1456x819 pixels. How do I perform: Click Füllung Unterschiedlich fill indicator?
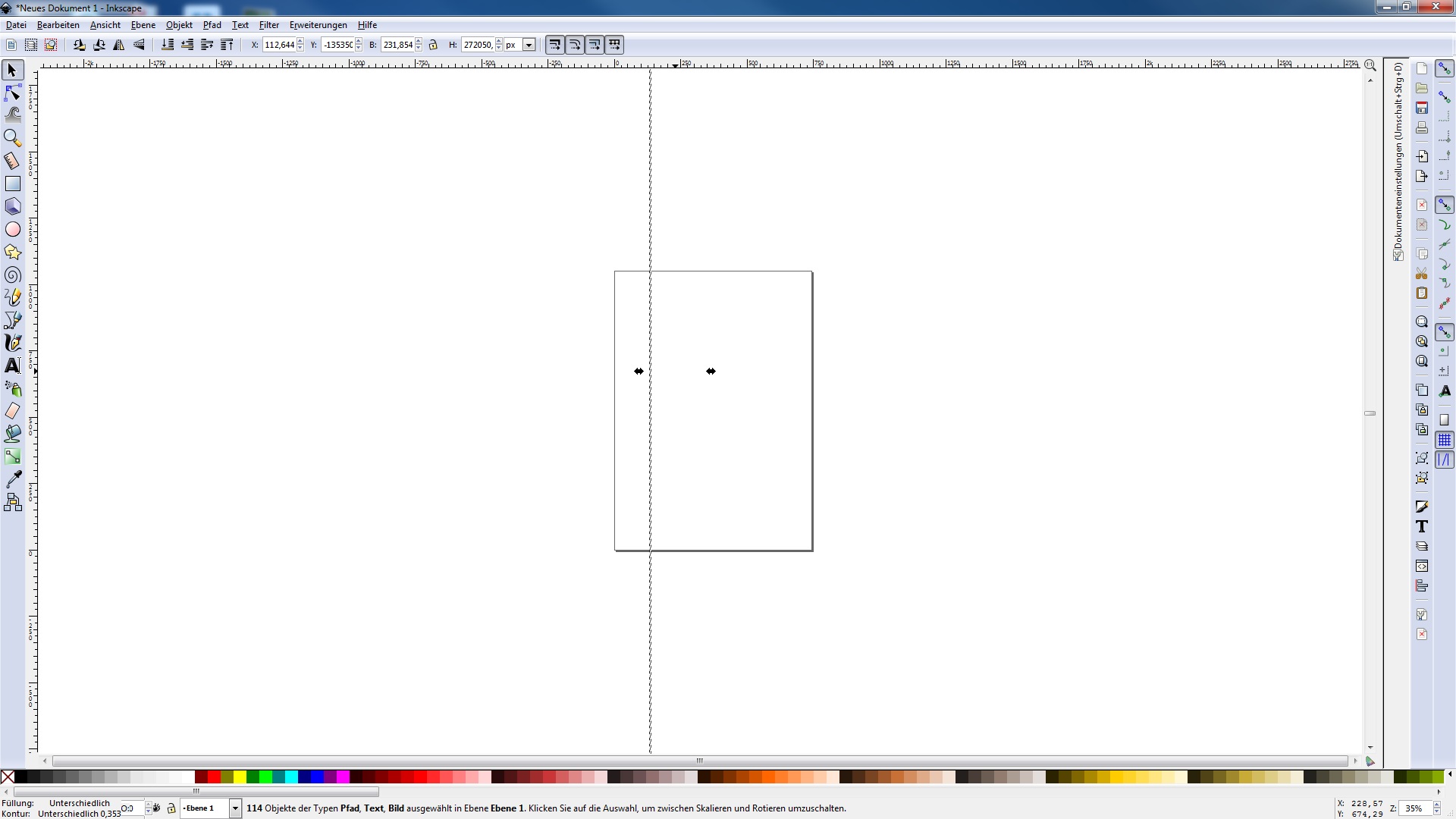point(79,803)
